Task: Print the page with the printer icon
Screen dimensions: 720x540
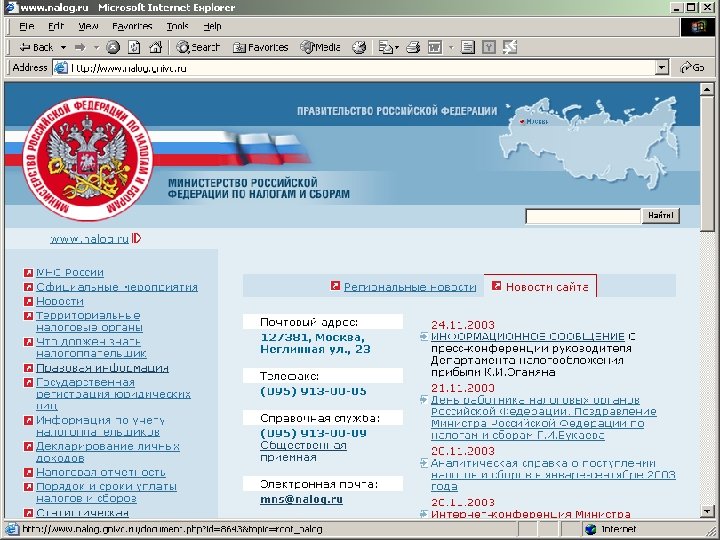Action: tap(413, 47)
